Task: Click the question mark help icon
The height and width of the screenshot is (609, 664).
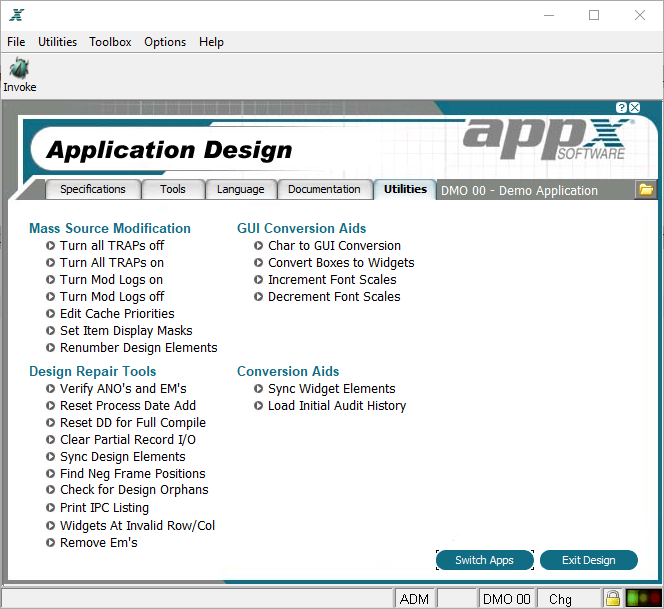Action: [621, 108]
